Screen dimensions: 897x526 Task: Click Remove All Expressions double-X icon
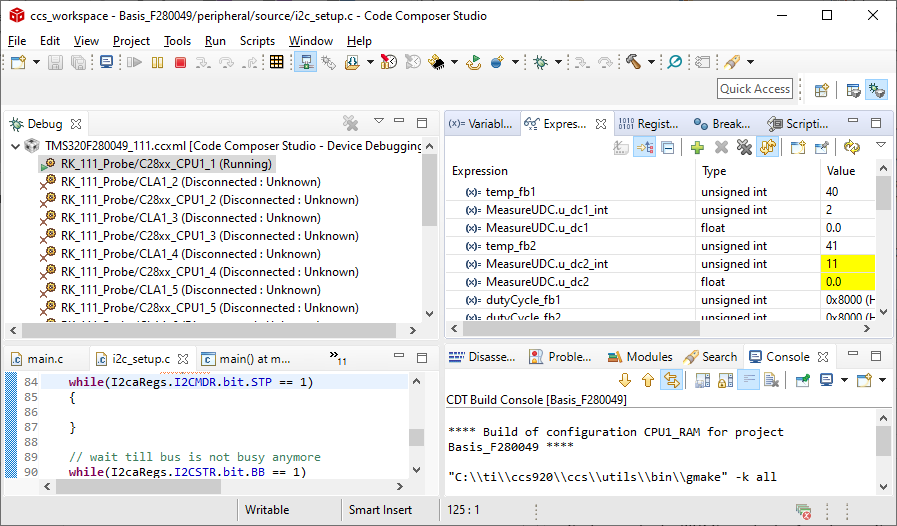point(744,148)
